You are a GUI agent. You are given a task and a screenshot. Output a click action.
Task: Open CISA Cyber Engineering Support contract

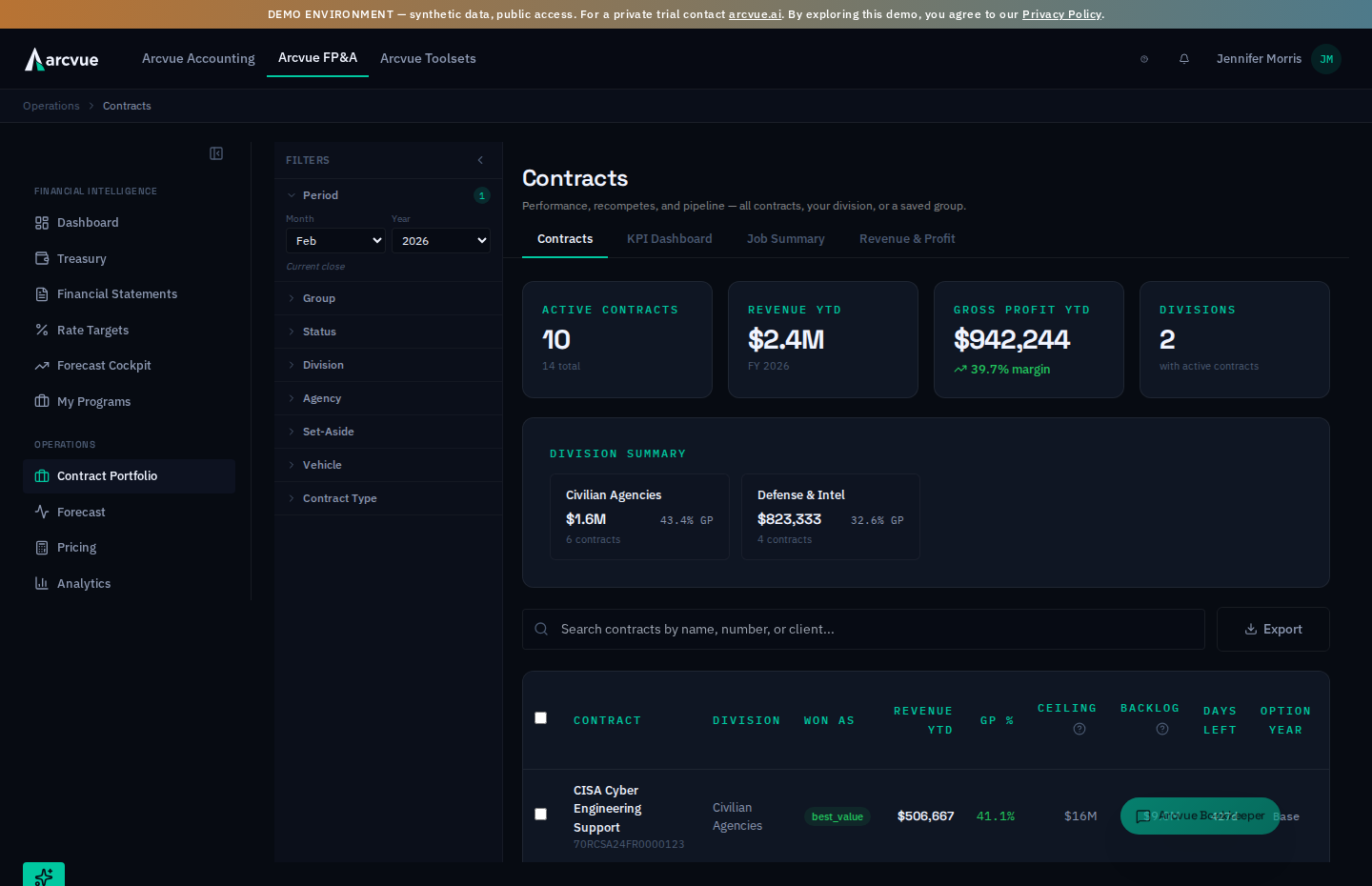[607, 809]
